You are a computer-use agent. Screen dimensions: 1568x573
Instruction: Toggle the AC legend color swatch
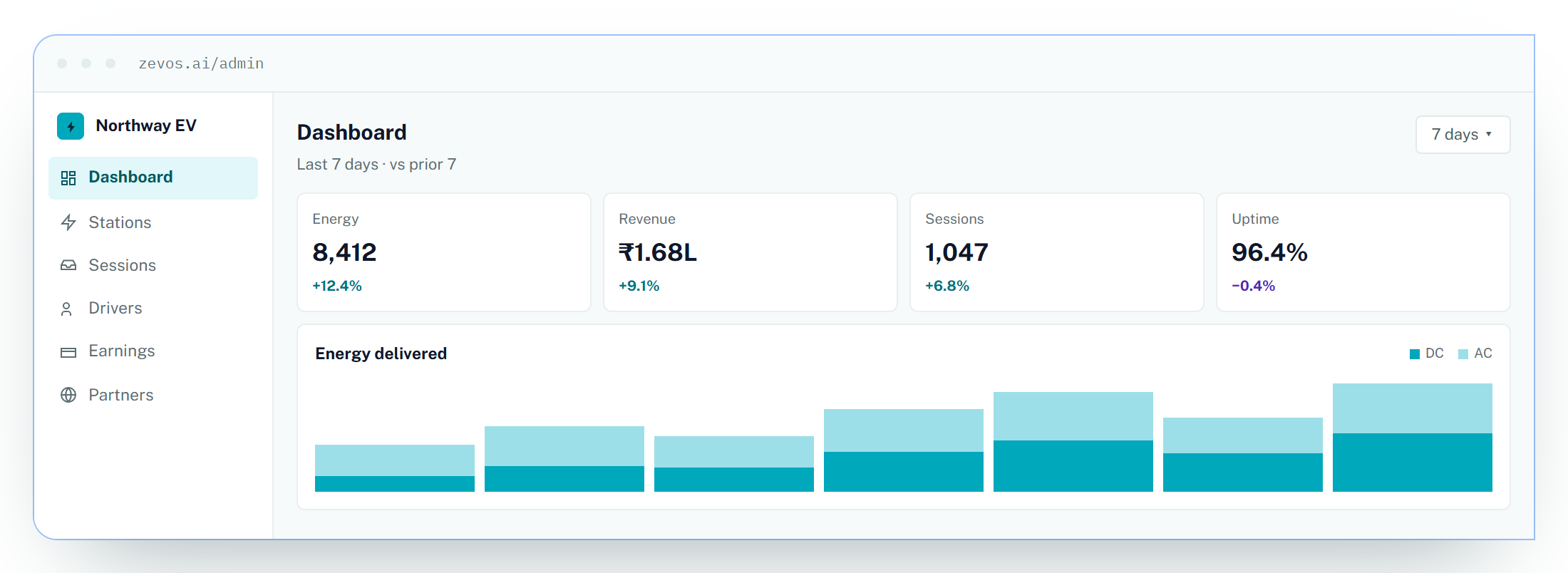[x=1463, y=354]
